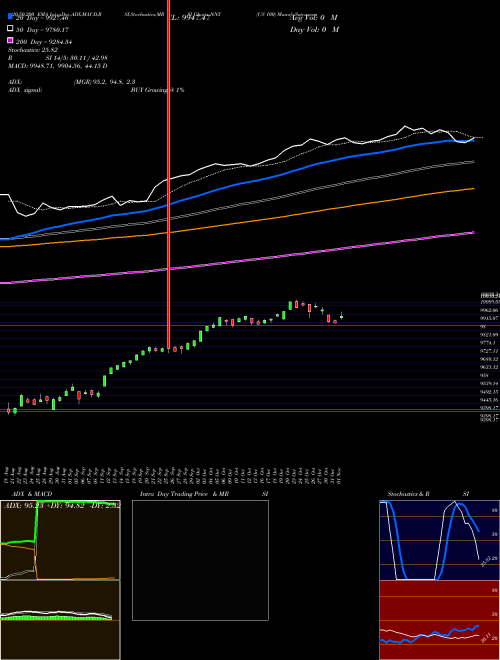Click the white 50 Day legend swatch

pos(10,29)
